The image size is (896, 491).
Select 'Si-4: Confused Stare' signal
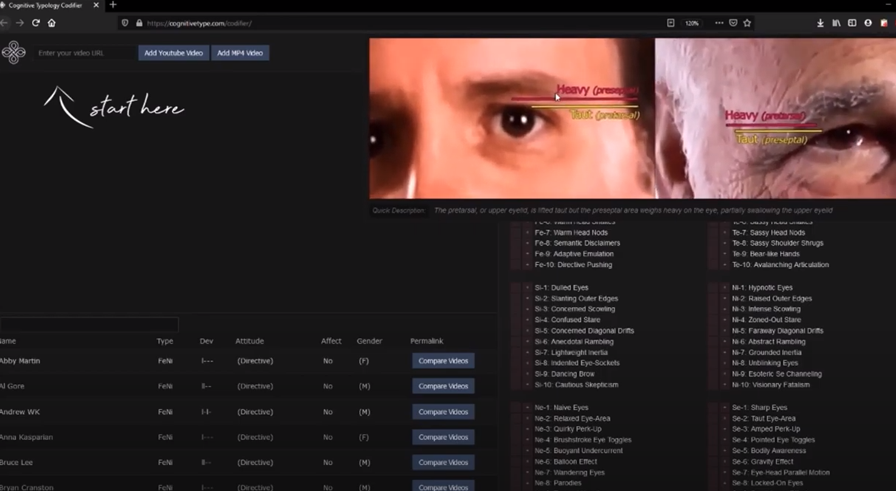[x=567, y=320]
